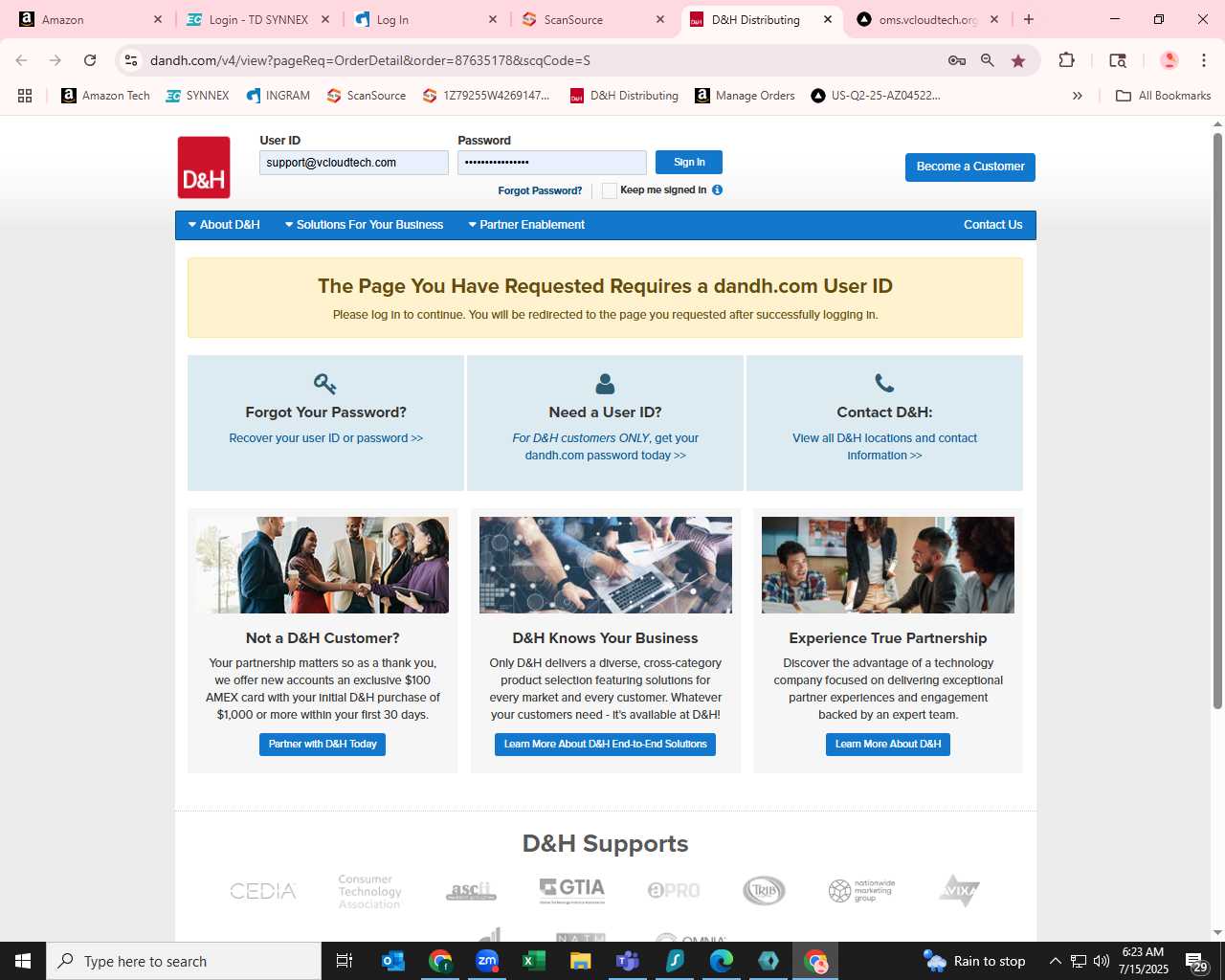Viewport: 1225px width, 980px height.
Task: Open the notification center icon
Action: point(1196,961)
